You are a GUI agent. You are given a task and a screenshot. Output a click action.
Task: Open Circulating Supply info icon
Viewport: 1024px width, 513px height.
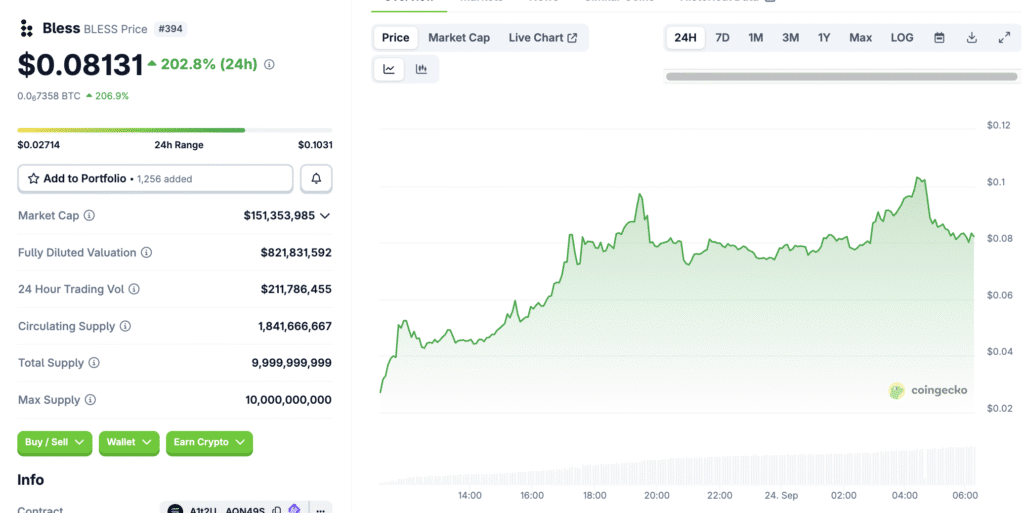click(125, 326)
